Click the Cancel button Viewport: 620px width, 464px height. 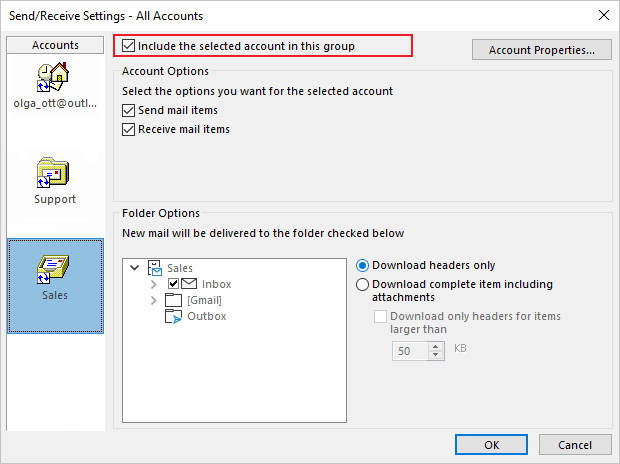click(575, 445)
